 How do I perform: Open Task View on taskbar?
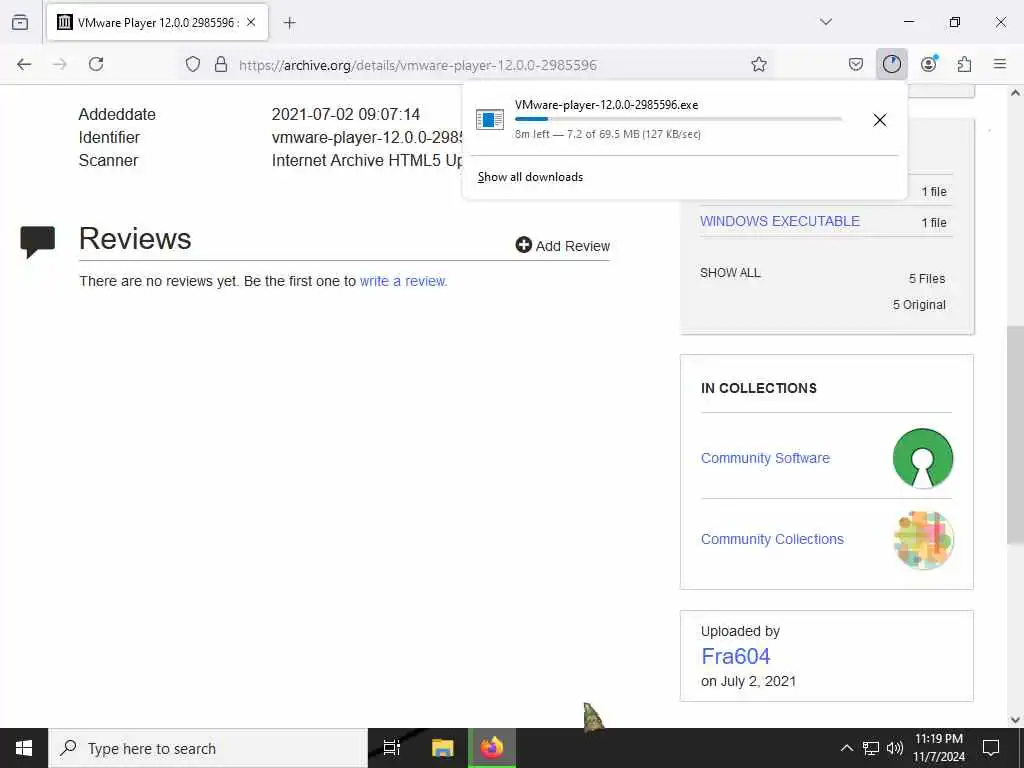[392, 748]
